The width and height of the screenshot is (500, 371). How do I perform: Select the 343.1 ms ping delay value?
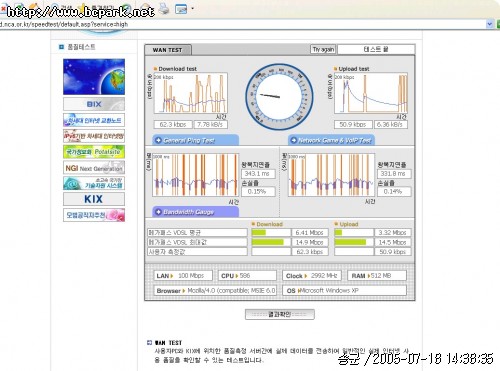[x=258, y=174]
